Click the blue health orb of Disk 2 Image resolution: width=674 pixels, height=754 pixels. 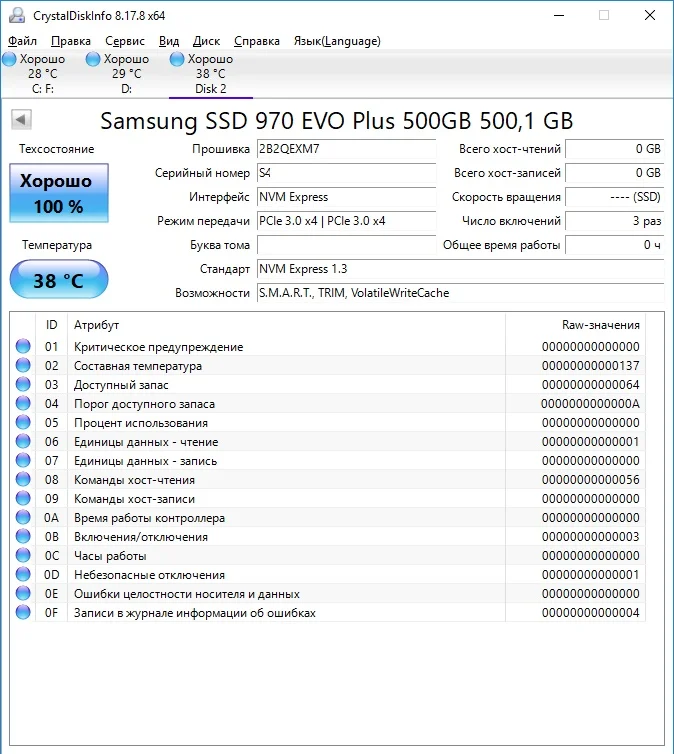[x=177, y=59]
